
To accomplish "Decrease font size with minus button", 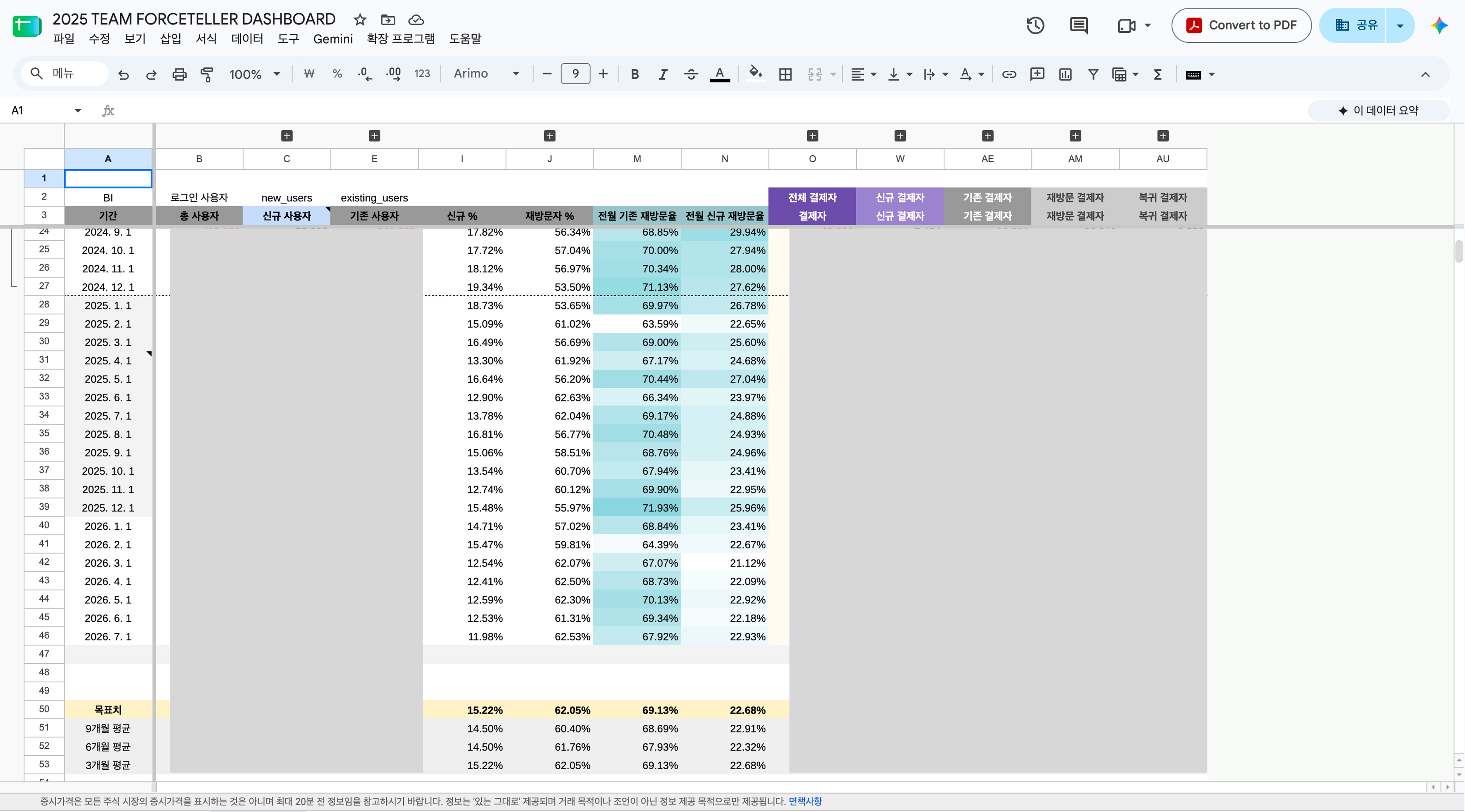I will tap(547, 74).
